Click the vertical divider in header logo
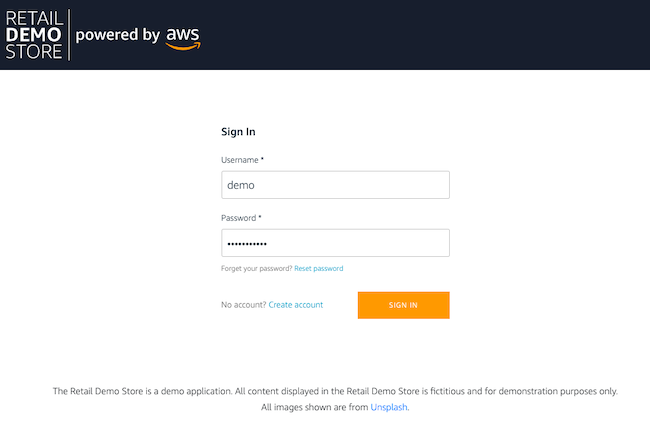 69,35
